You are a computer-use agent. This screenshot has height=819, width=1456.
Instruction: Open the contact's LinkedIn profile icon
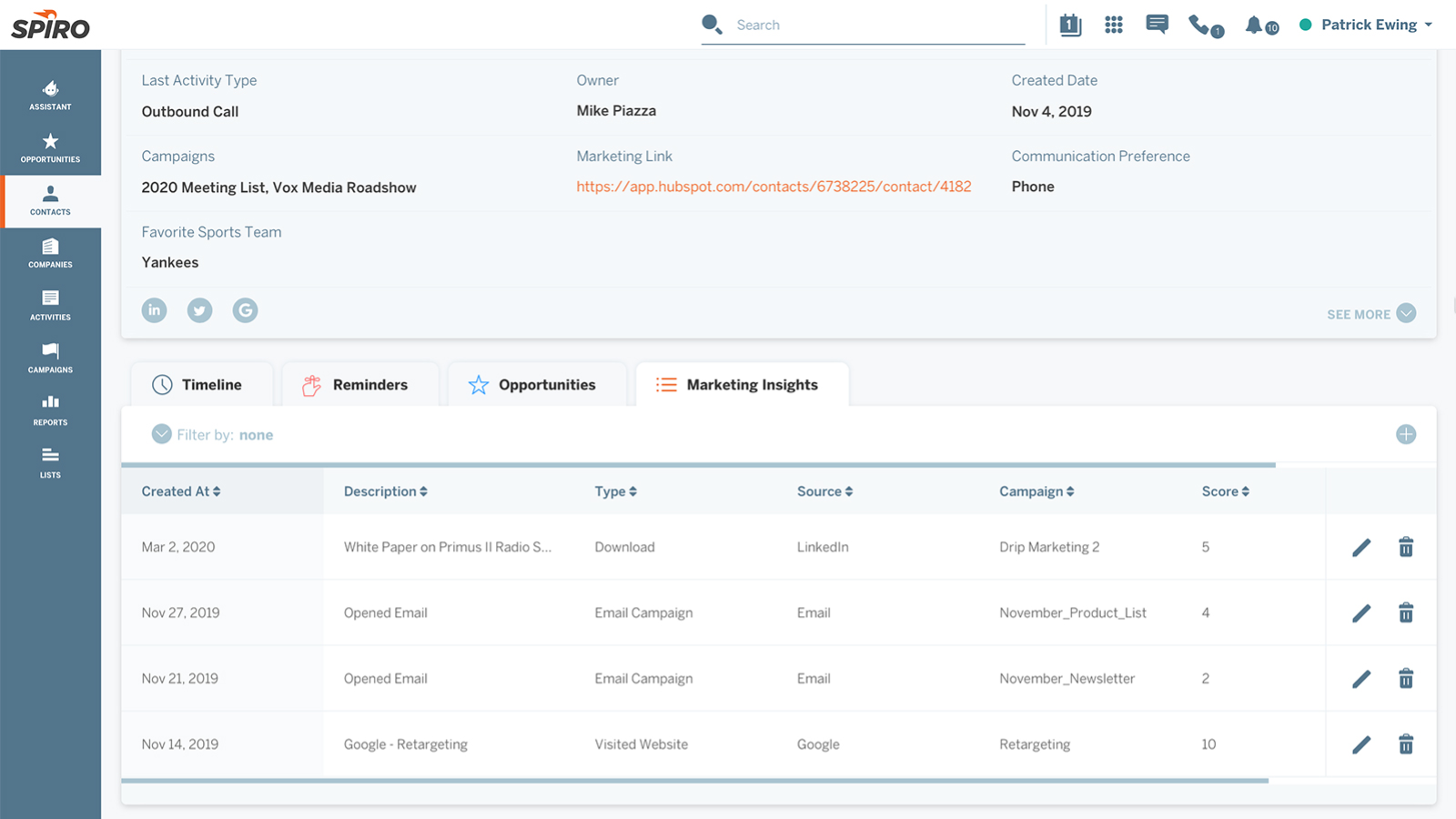click(154, 310)
